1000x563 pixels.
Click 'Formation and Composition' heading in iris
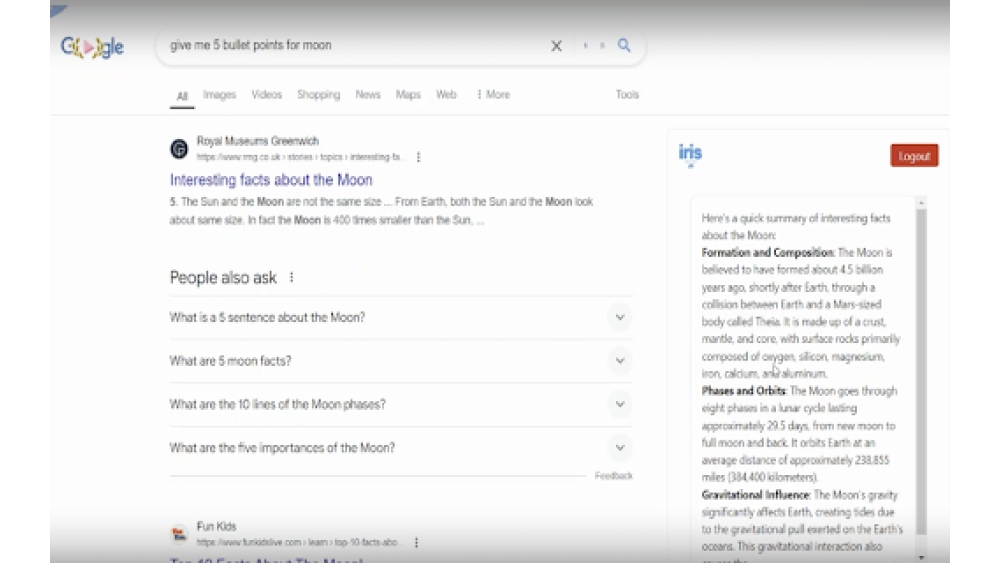pos(768,252)
